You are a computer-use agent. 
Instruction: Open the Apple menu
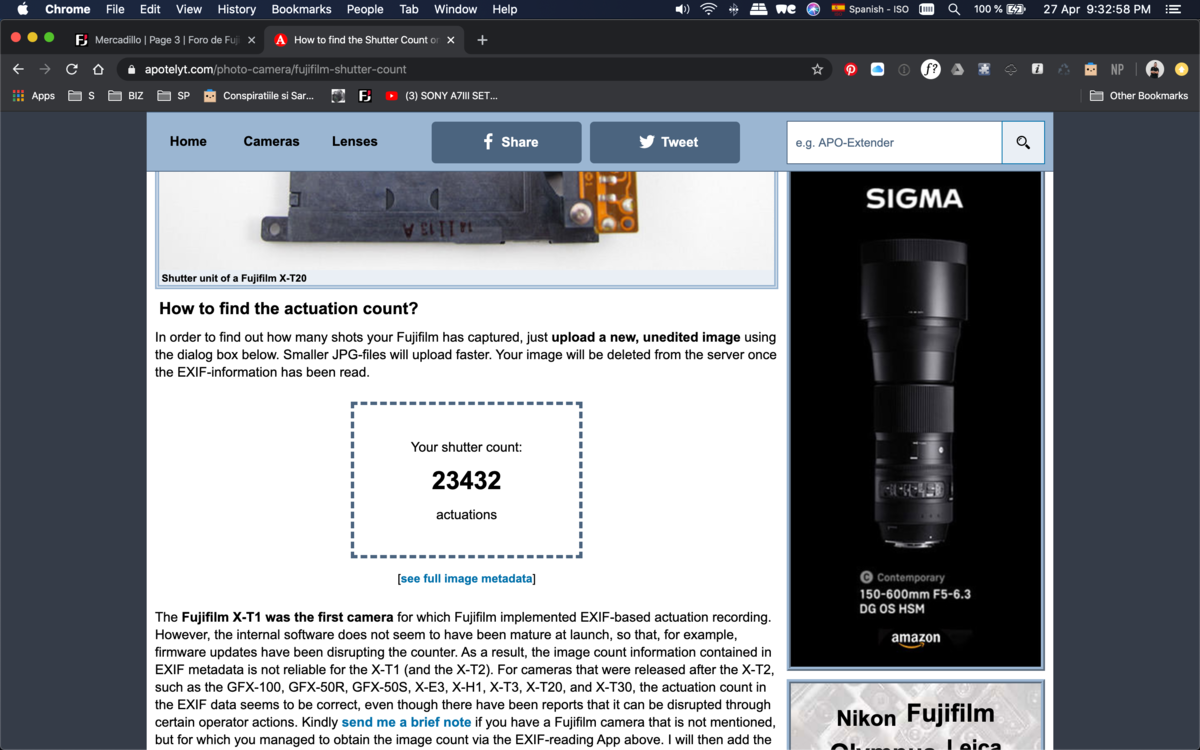coord(22,9)
